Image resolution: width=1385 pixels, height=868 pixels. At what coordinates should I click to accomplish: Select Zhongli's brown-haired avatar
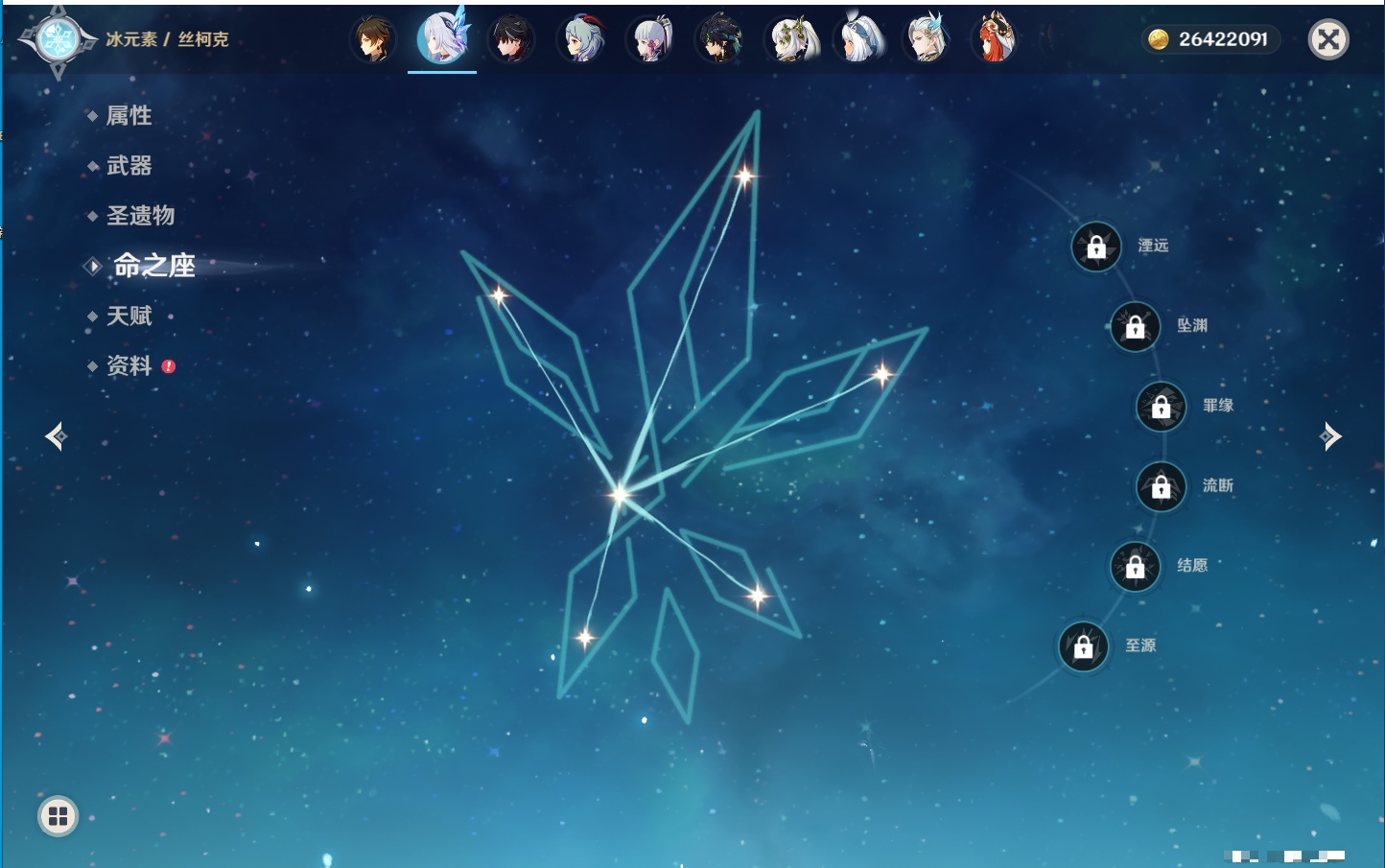tap(372, 39)
